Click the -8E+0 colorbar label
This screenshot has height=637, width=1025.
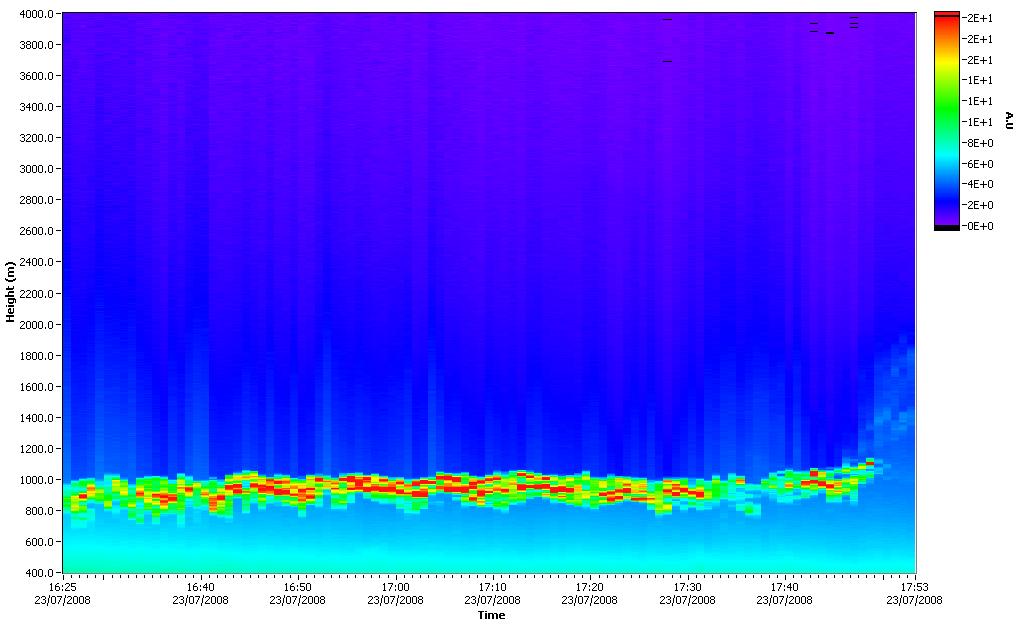[x=978, y=143]
